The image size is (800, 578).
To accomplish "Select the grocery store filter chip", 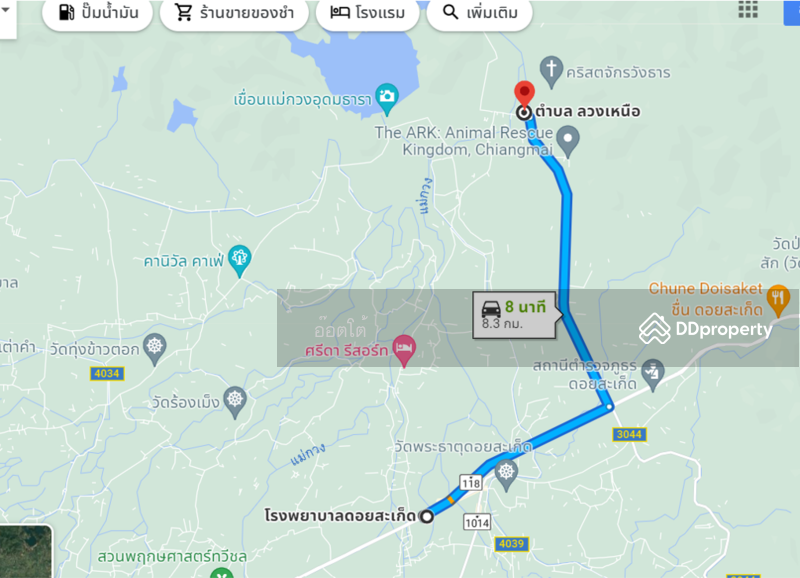I will 234,13.
